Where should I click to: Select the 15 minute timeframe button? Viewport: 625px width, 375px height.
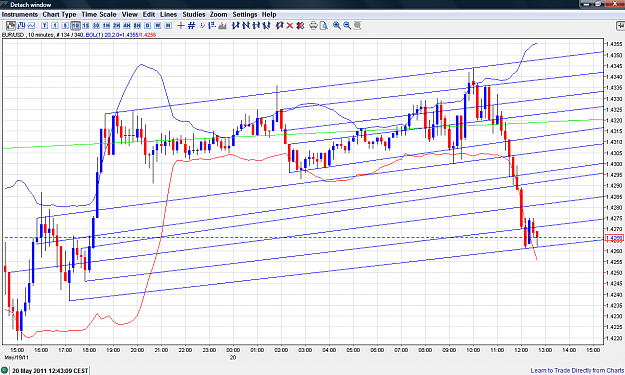[x=86, y=26]
